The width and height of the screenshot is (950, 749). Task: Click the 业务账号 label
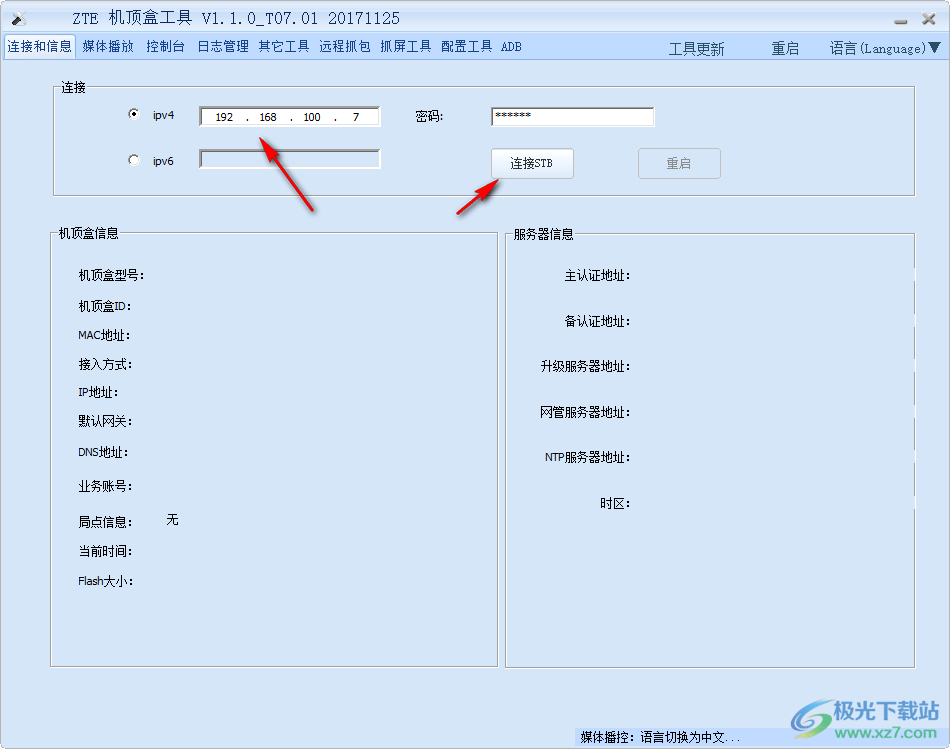click(105, 486)
